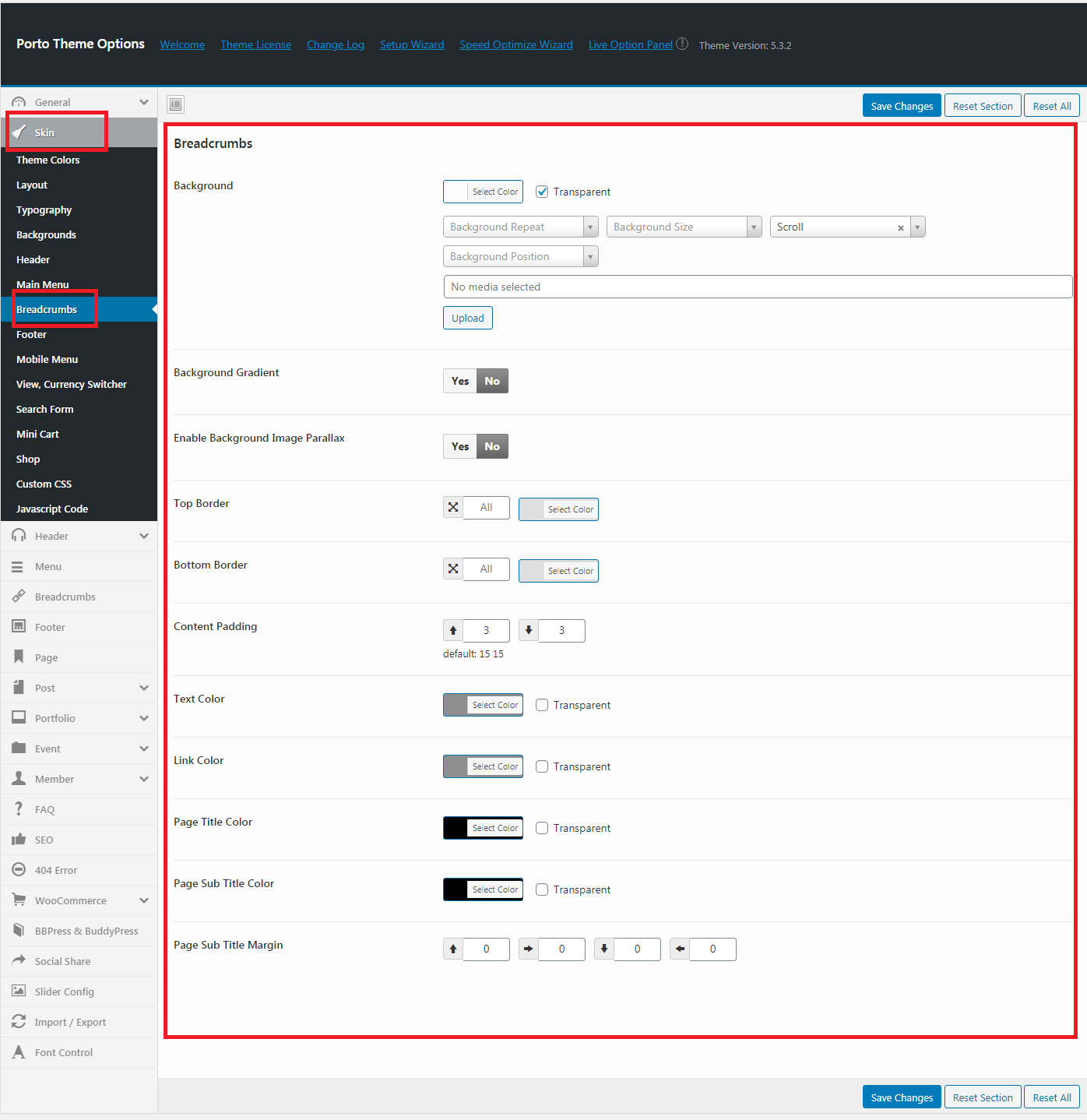Click the top Save Changes button
Screen dimensions: 1087x1120
pos(902,106)
